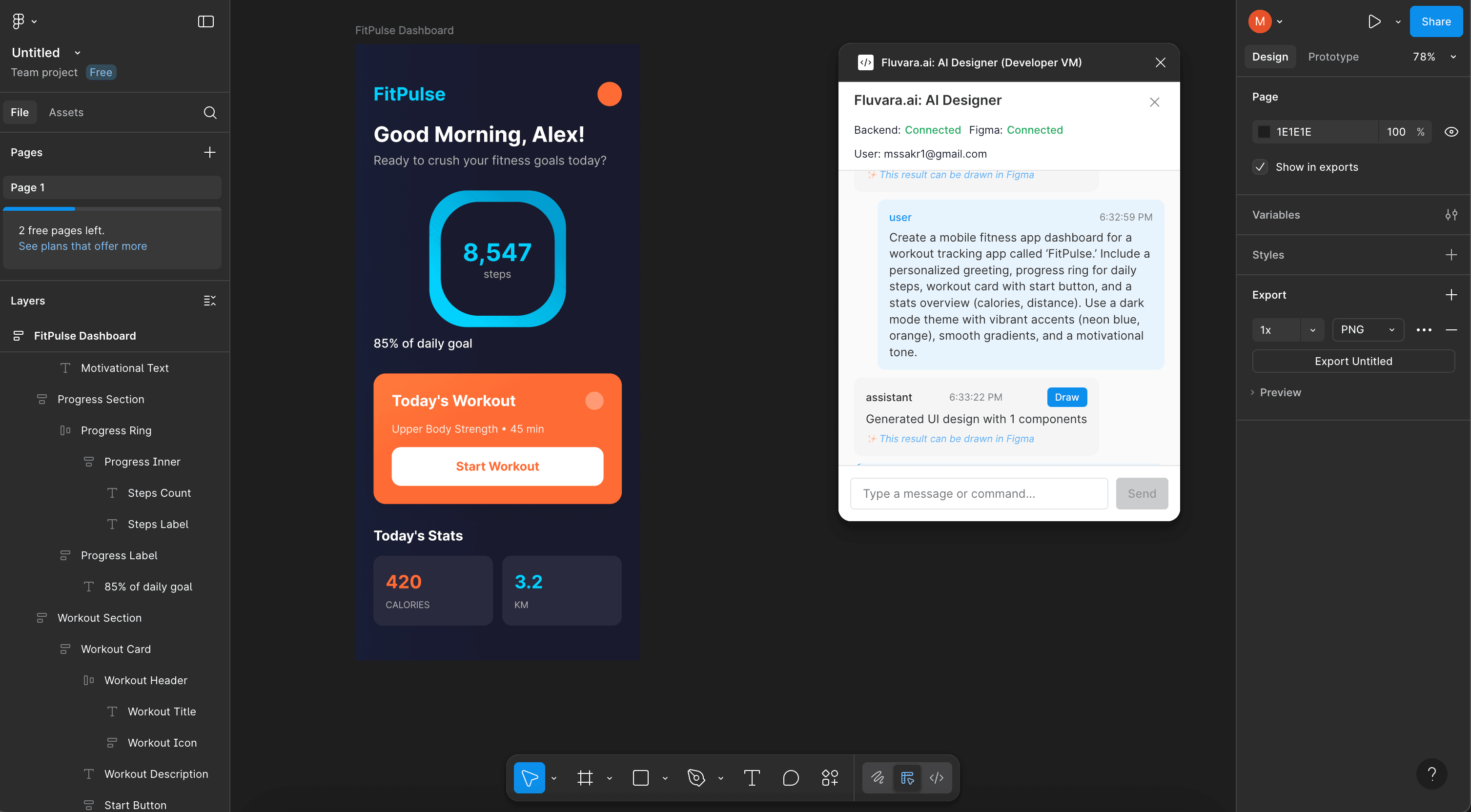Click the present play button

(x=1374, y=21)
